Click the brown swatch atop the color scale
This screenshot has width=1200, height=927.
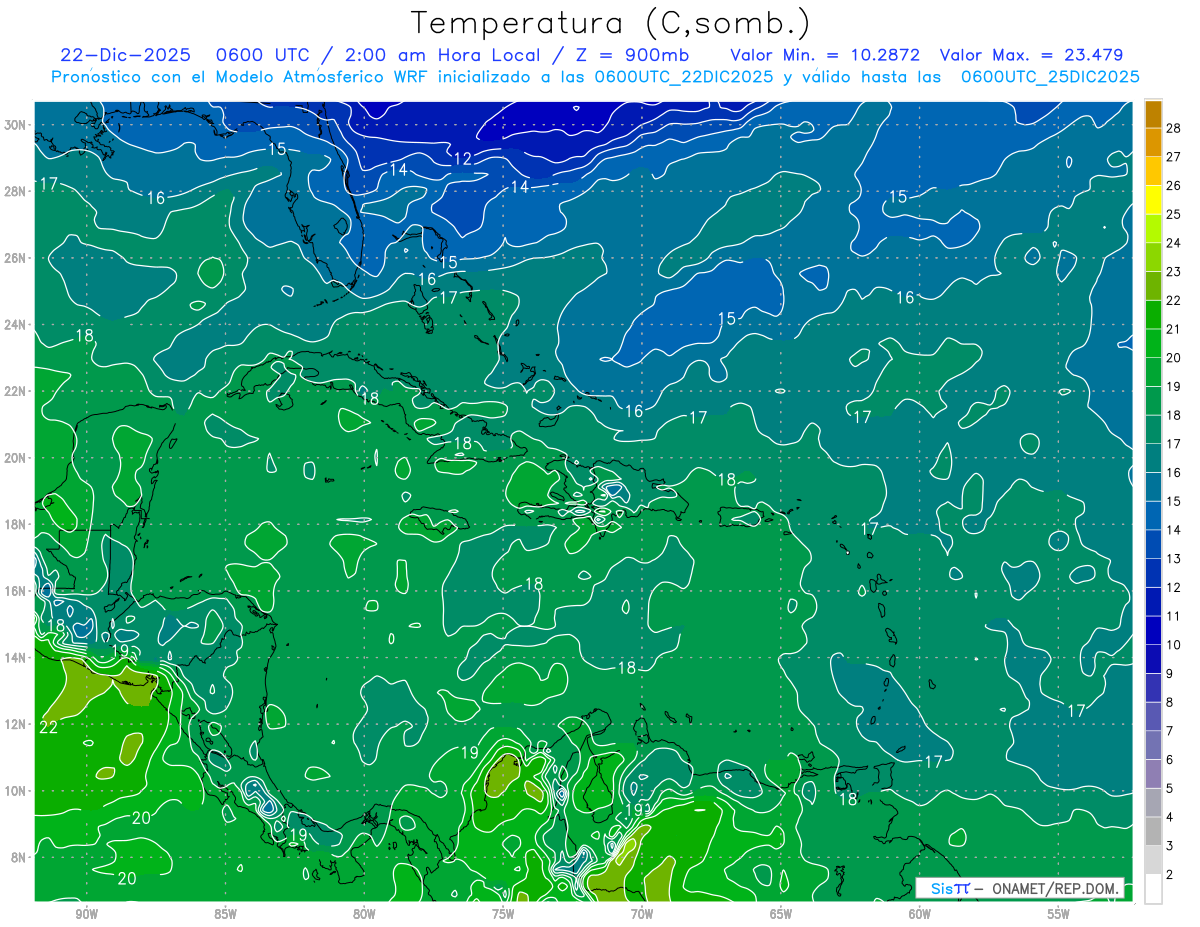pyautogui.click(x=1154, y=114)
